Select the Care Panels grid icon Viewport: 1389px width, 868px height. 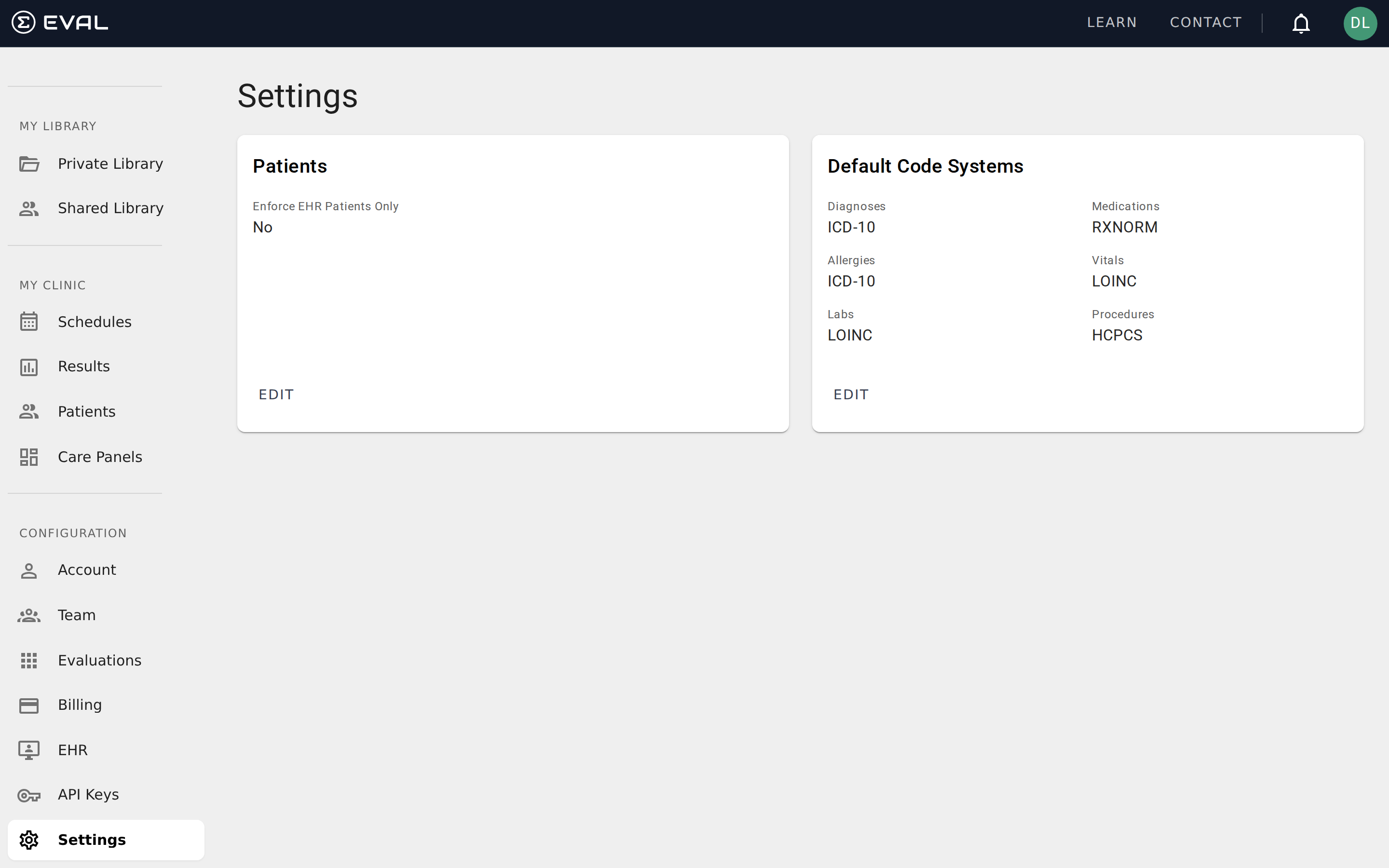point(29,457)
